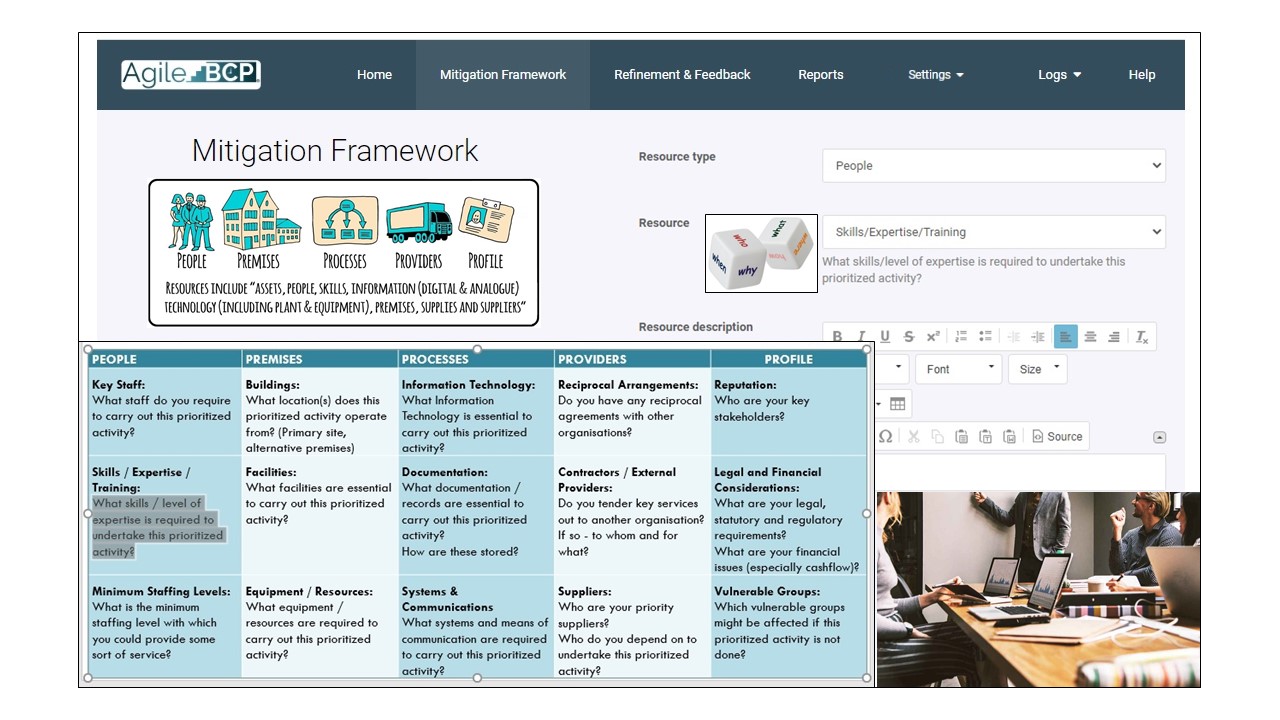The width and height of the screenshot is (1280, 720).
Task: Click the remove formatting icon
Action: (1142, 337)
